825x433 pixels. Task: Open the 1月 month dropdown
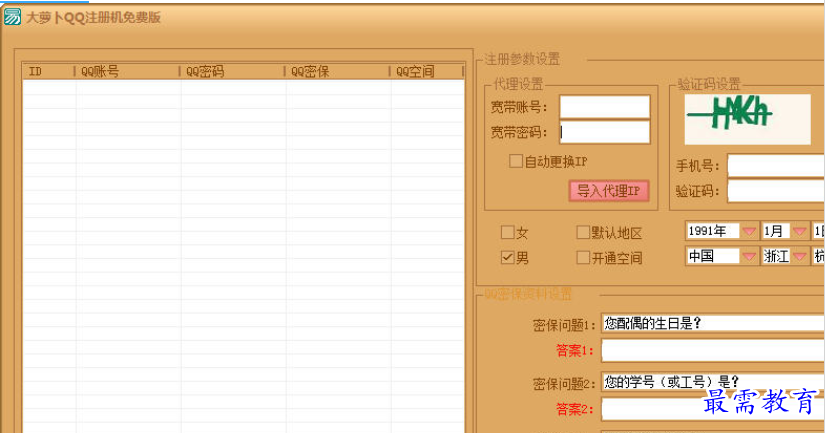(800, 231)
